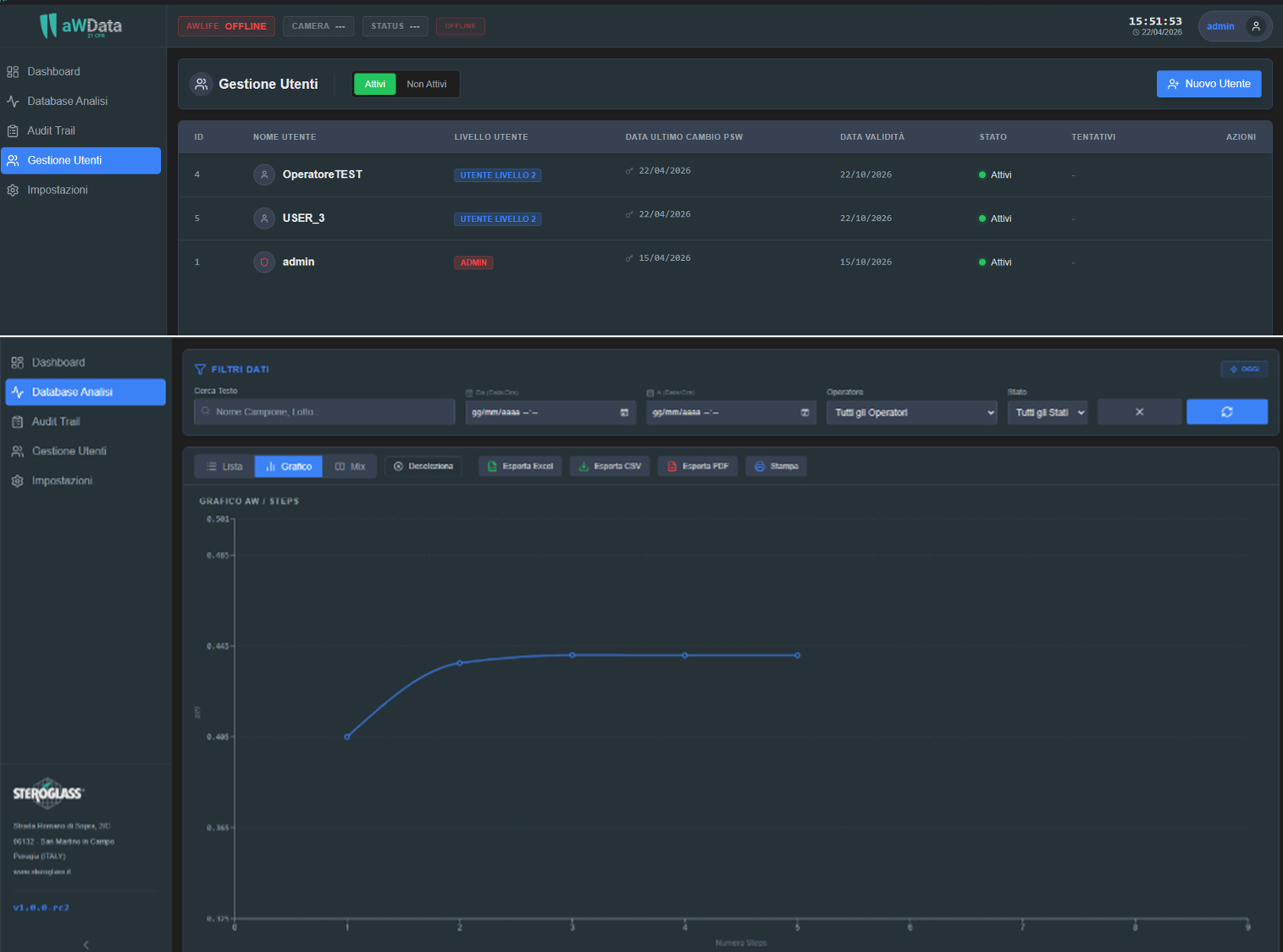
Task: Click the graph data point at step 1
Action: coord(347,737)
